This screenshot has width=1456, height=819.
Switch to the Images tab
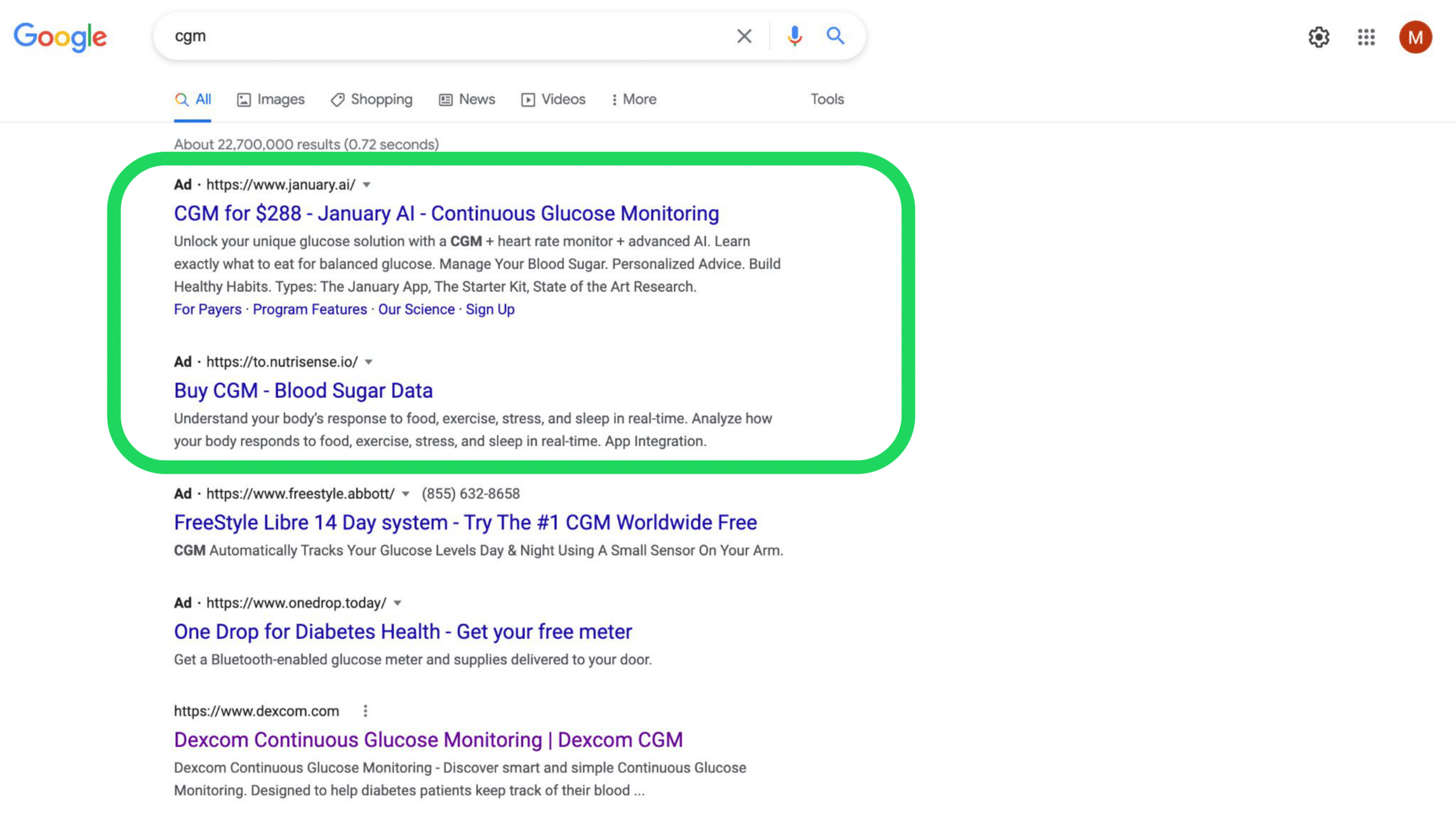point(271,100)
